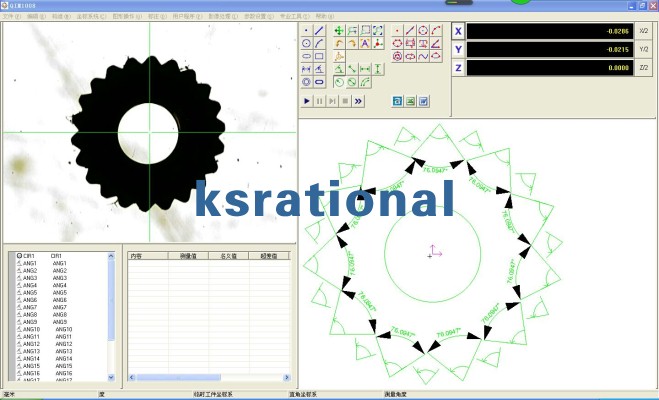Click the green horizontal dimension tool
Screen dimensions: 659x400
365,69
